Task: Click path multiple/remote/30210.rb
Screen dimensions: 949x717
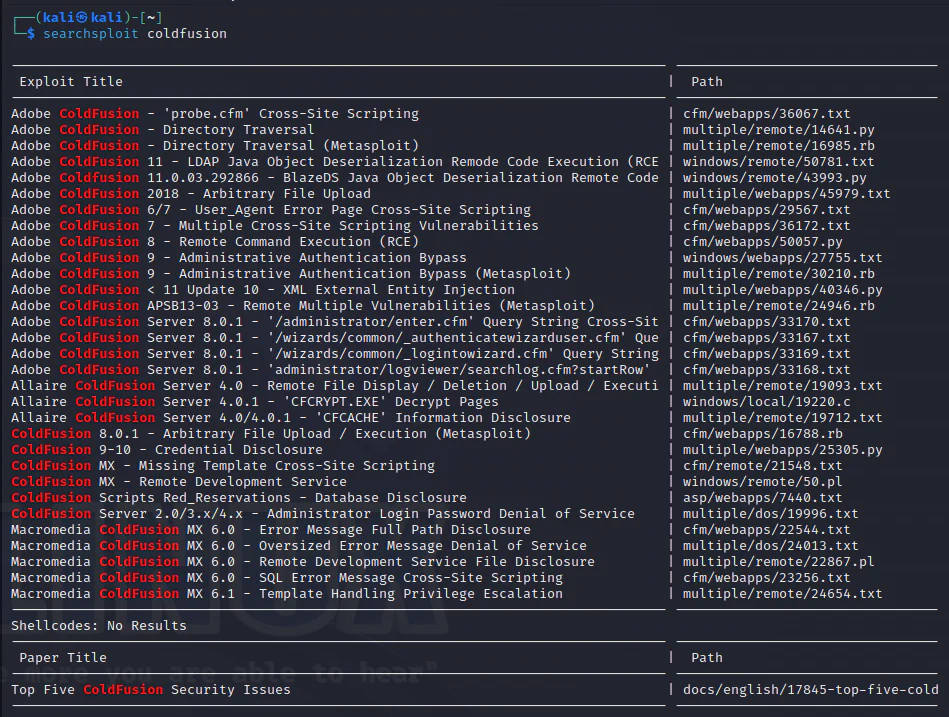Action: coord(778,274)
